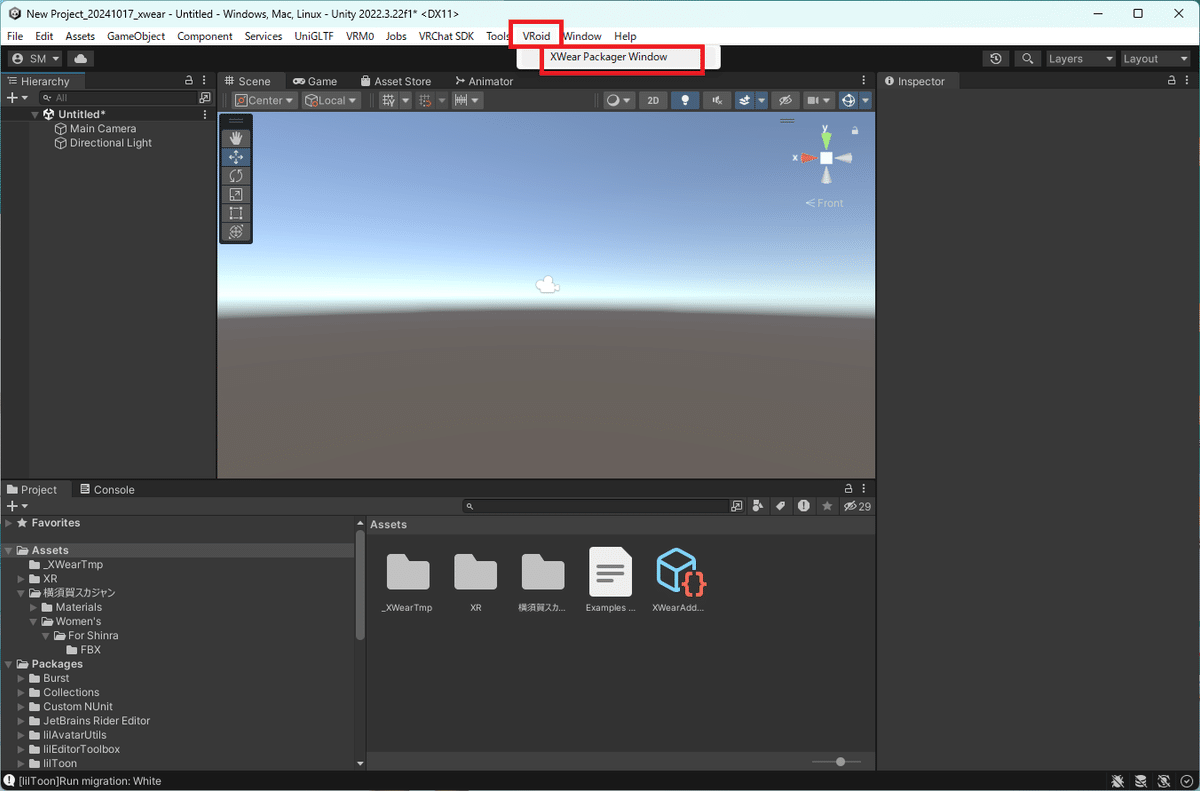
Task: Switch to the Console tab
Action: coord(105,490)
